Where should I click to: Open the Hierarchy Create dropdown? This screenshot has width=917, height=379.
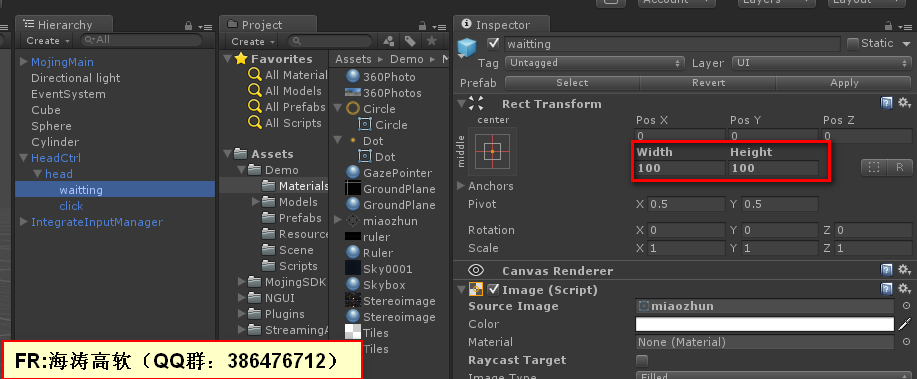[x=48, y=41]
